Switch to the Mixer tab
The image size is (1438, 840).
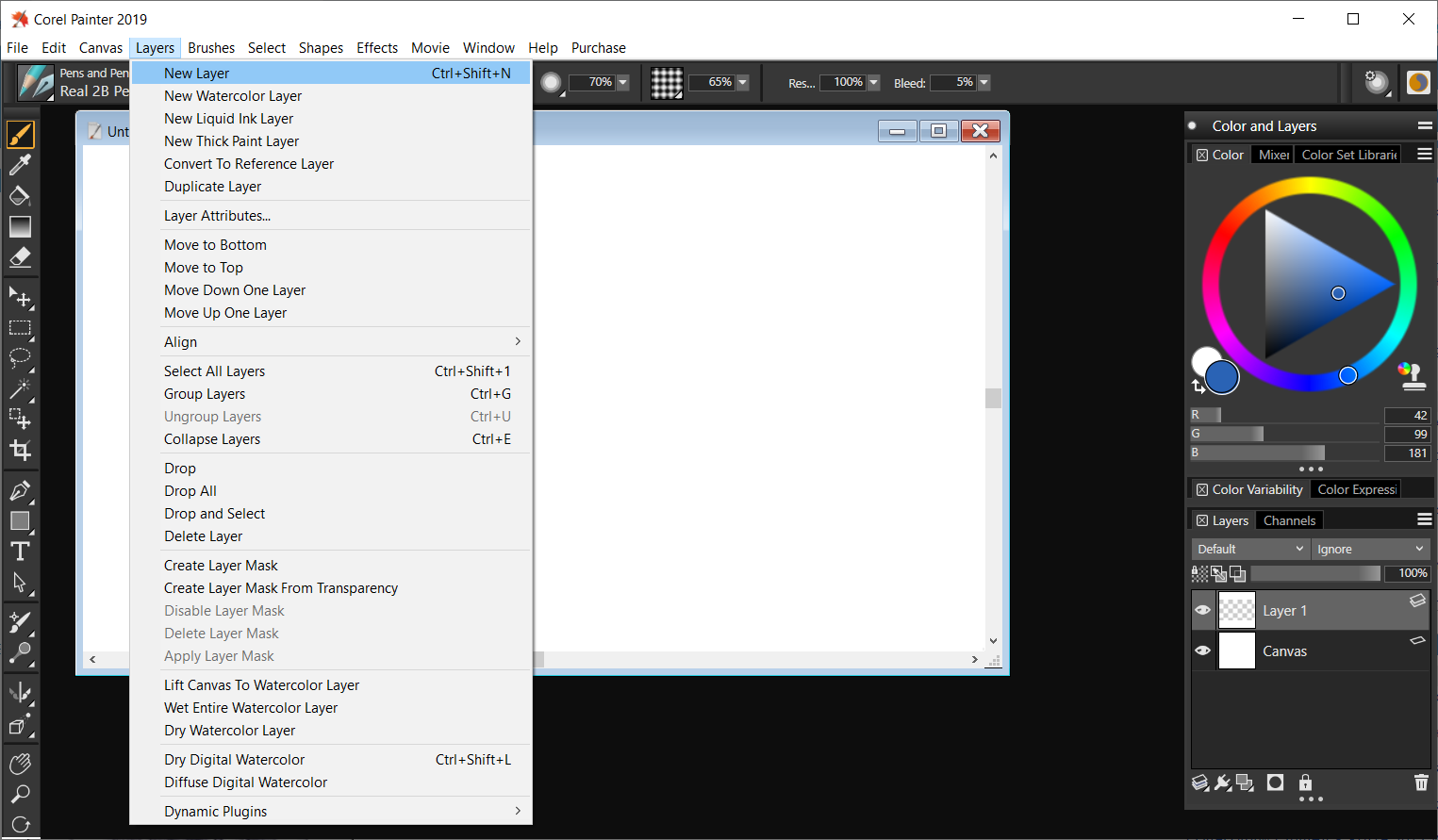tap(1274, 155)
